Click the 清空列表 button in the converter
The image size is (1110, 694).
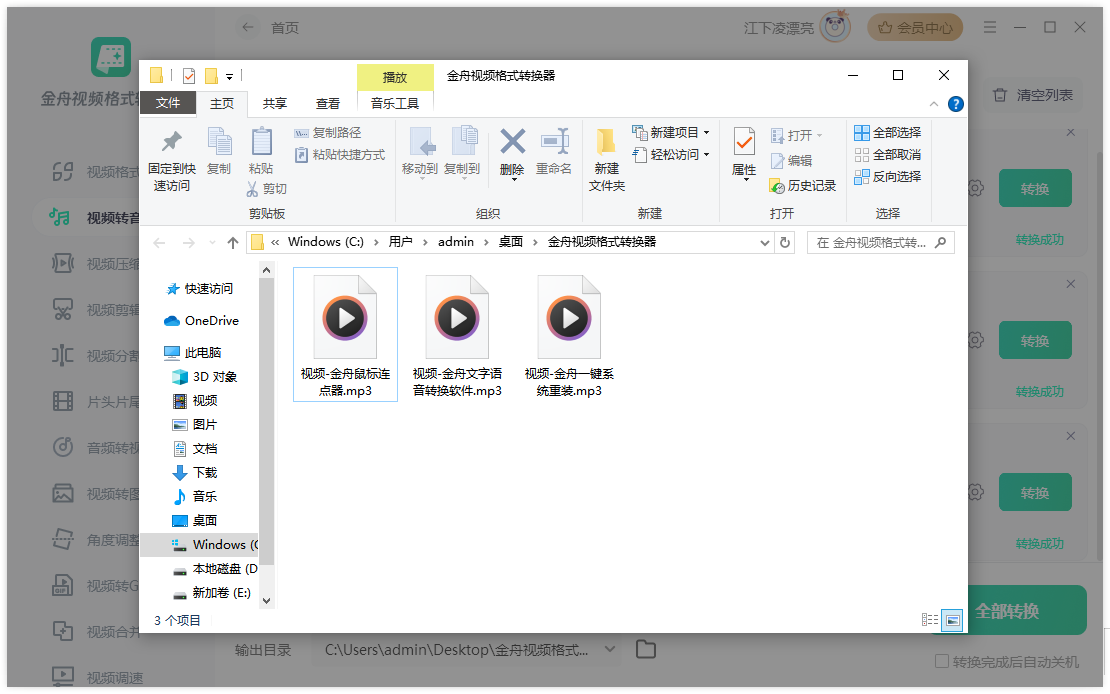tap(1033, 95)
